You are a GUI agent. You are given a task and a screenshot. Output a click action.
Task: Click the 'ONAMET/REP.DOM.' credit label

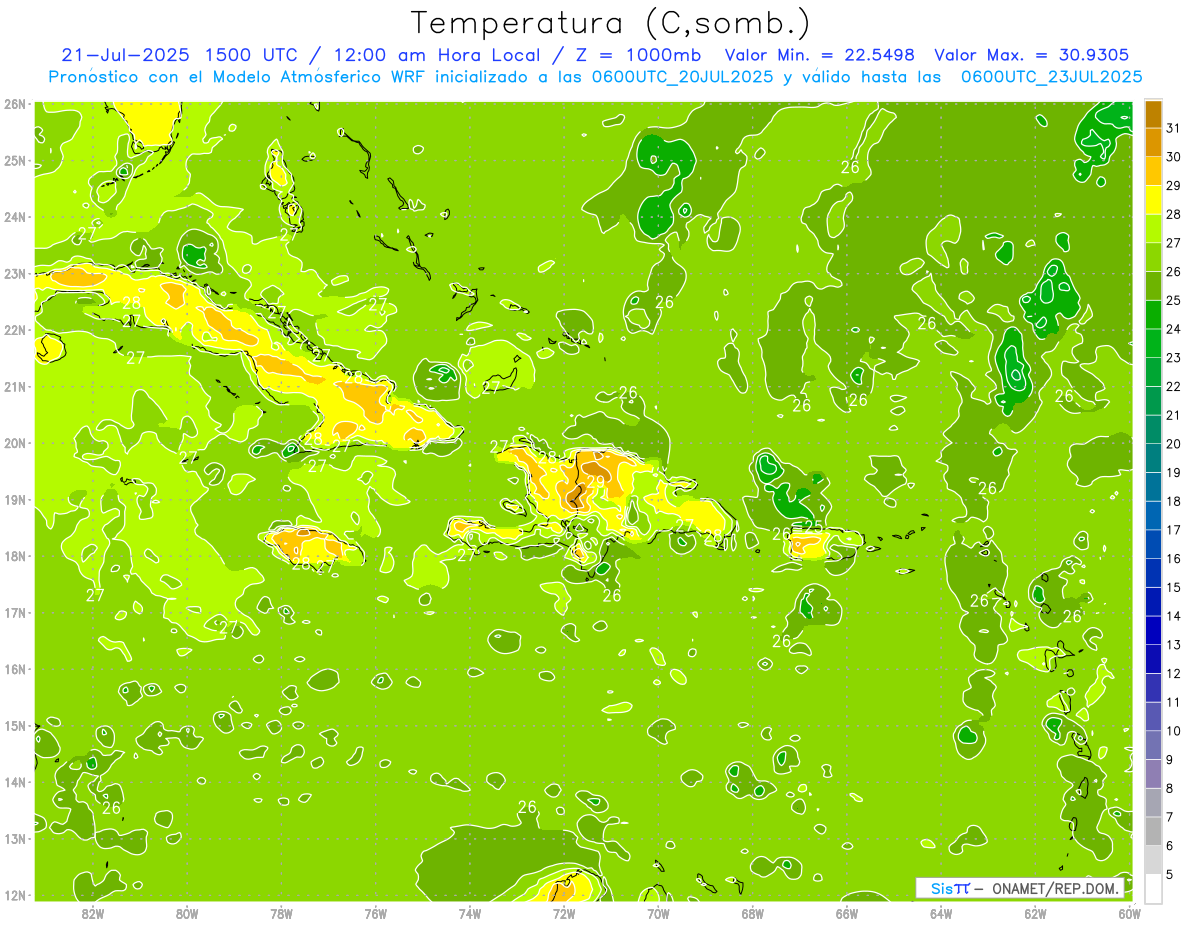[1057, 888]
